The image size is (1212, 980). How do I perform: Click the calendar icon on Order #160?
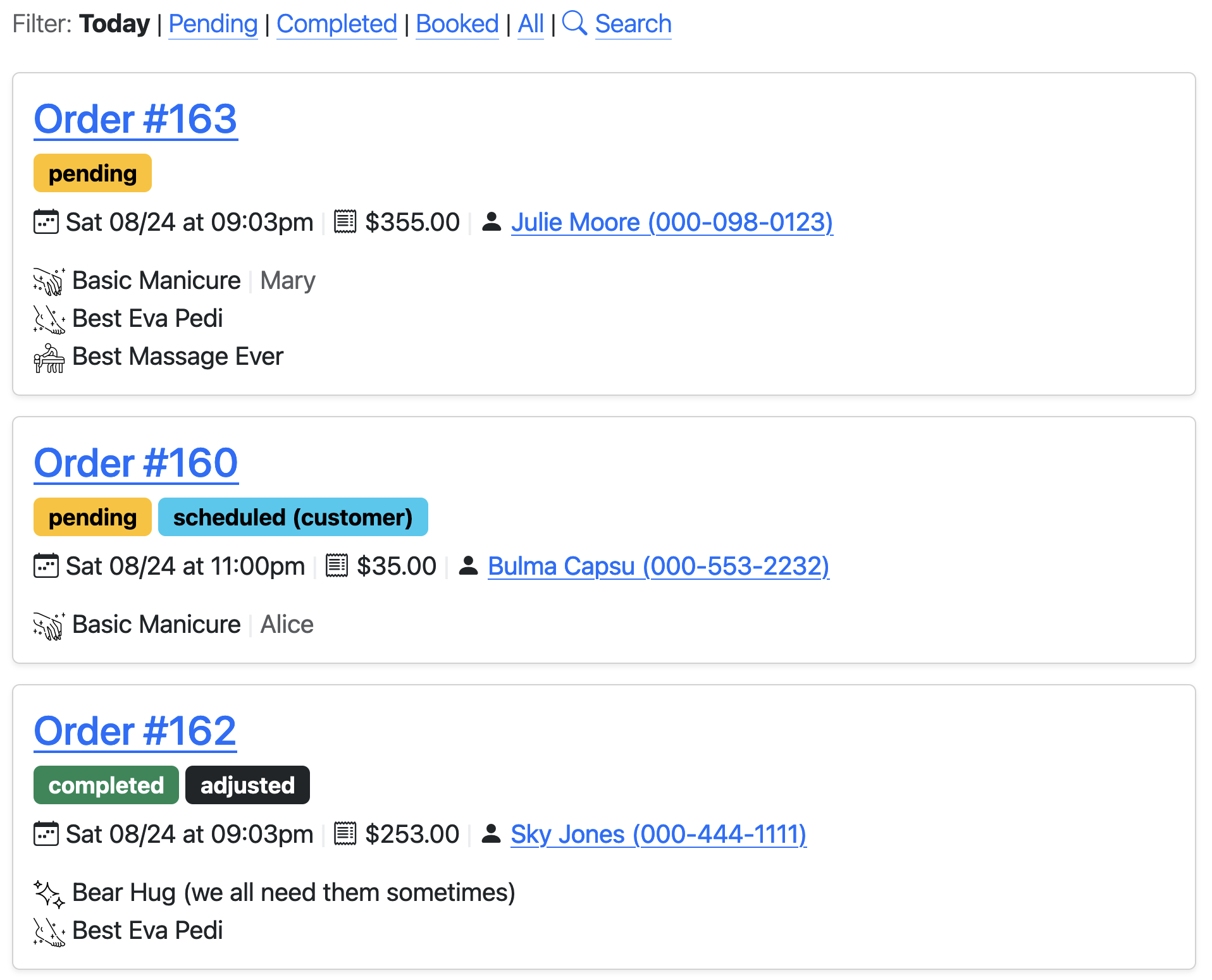(46, 566)
